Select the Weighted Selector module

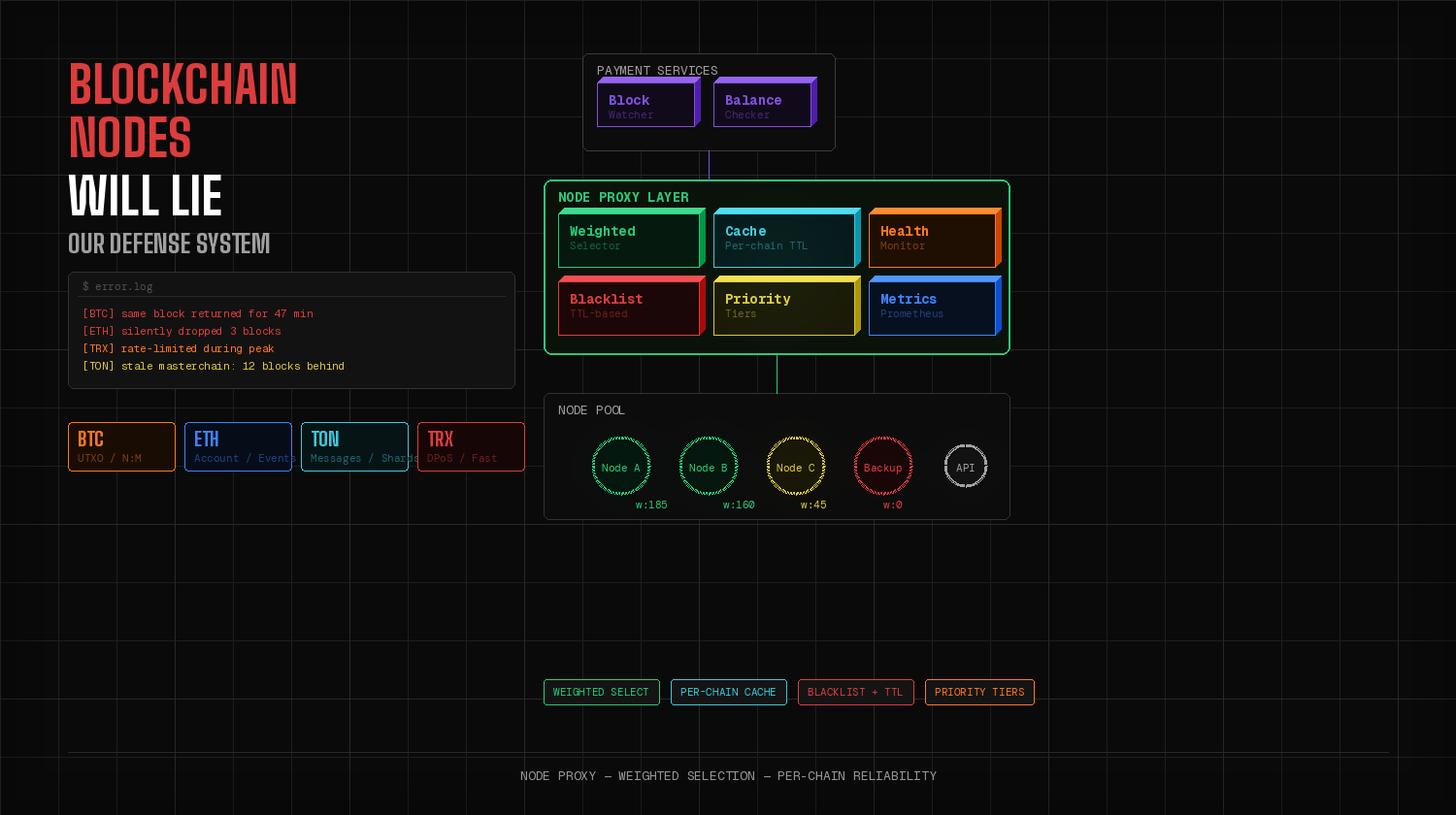(x=632, y=238)
